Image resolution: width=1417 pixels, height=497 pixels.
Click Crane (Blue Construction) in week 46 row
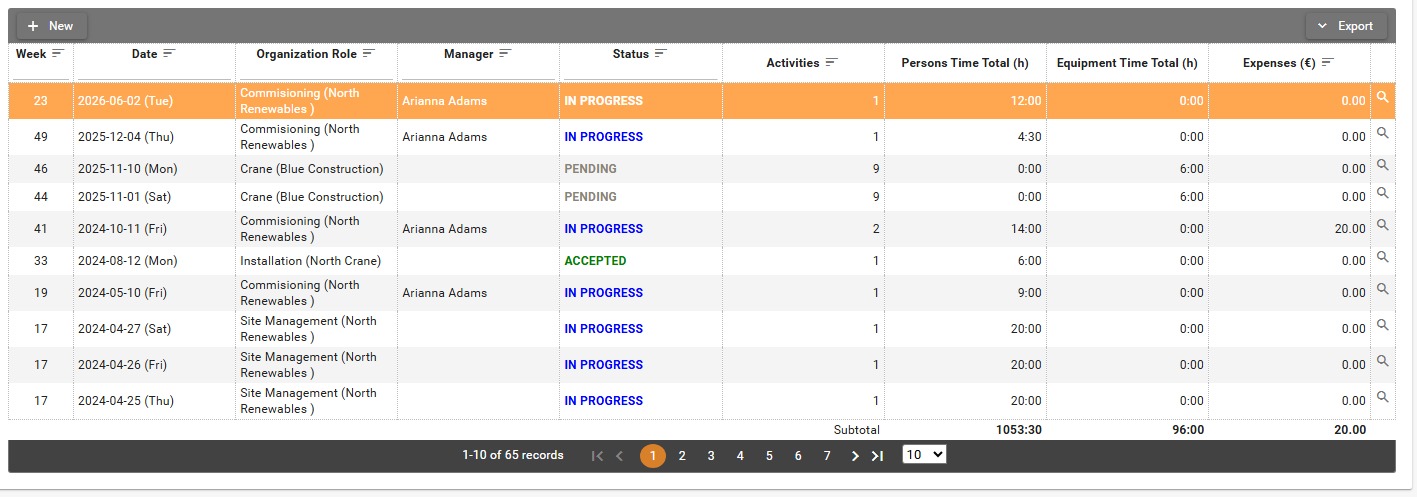click(x=312, y=169)
